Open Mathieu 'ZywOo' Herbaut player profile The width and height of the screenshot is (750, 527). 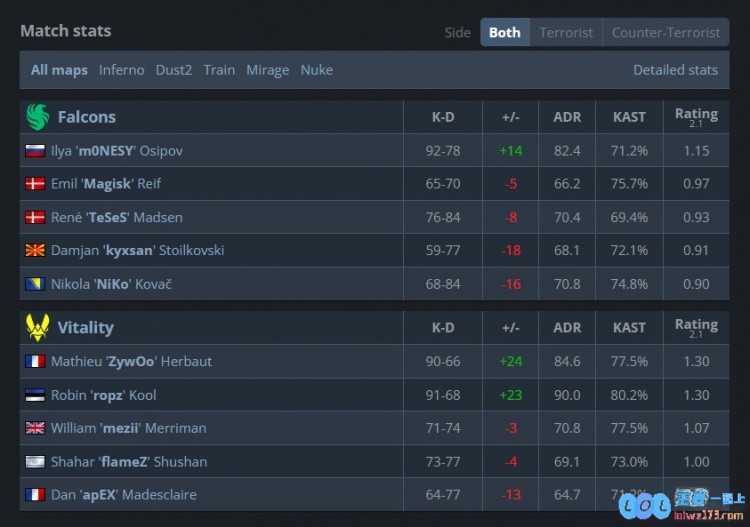tap(131, 362)
